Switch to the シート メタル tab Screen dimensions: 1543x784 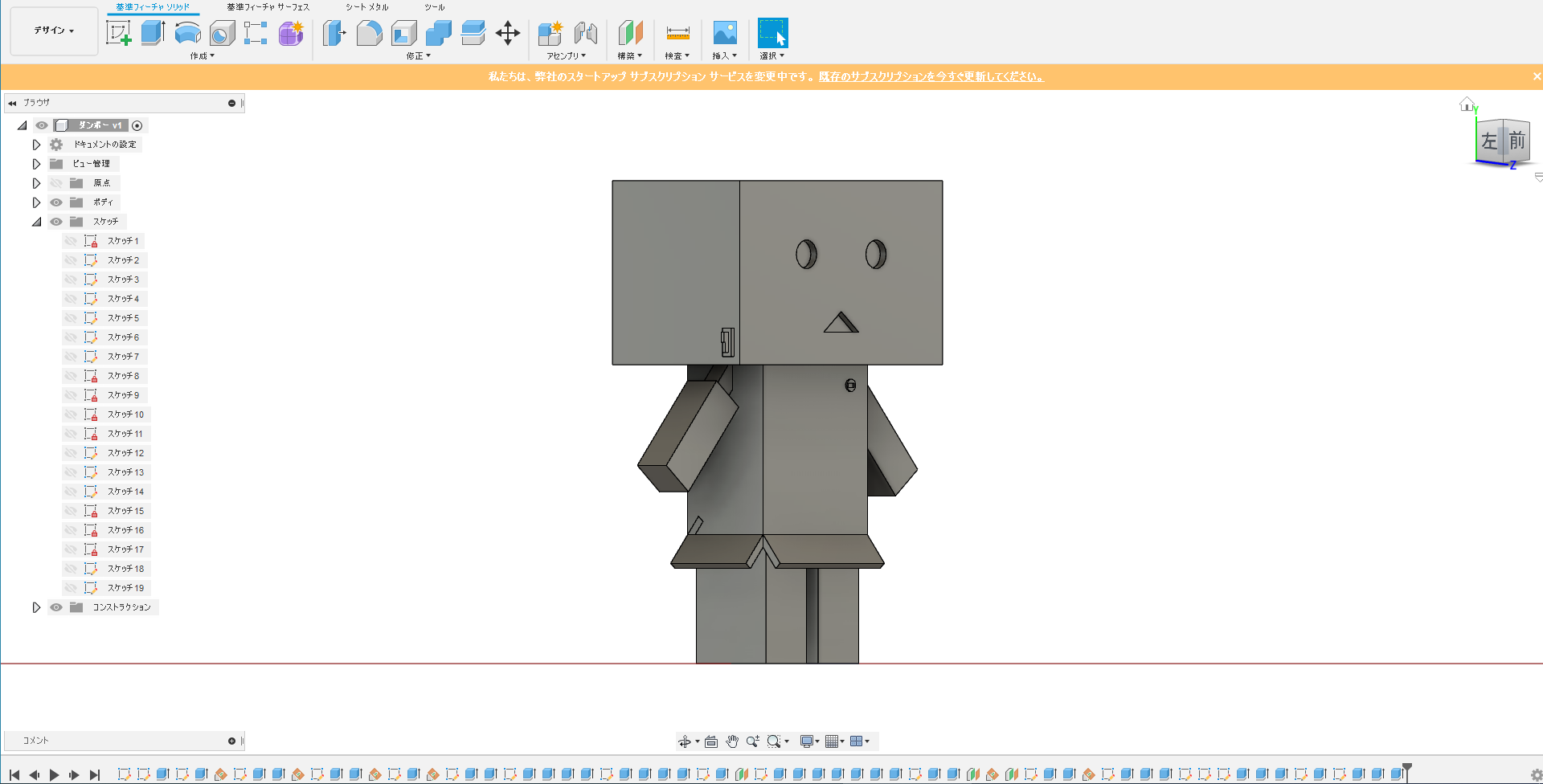(366, 7)
